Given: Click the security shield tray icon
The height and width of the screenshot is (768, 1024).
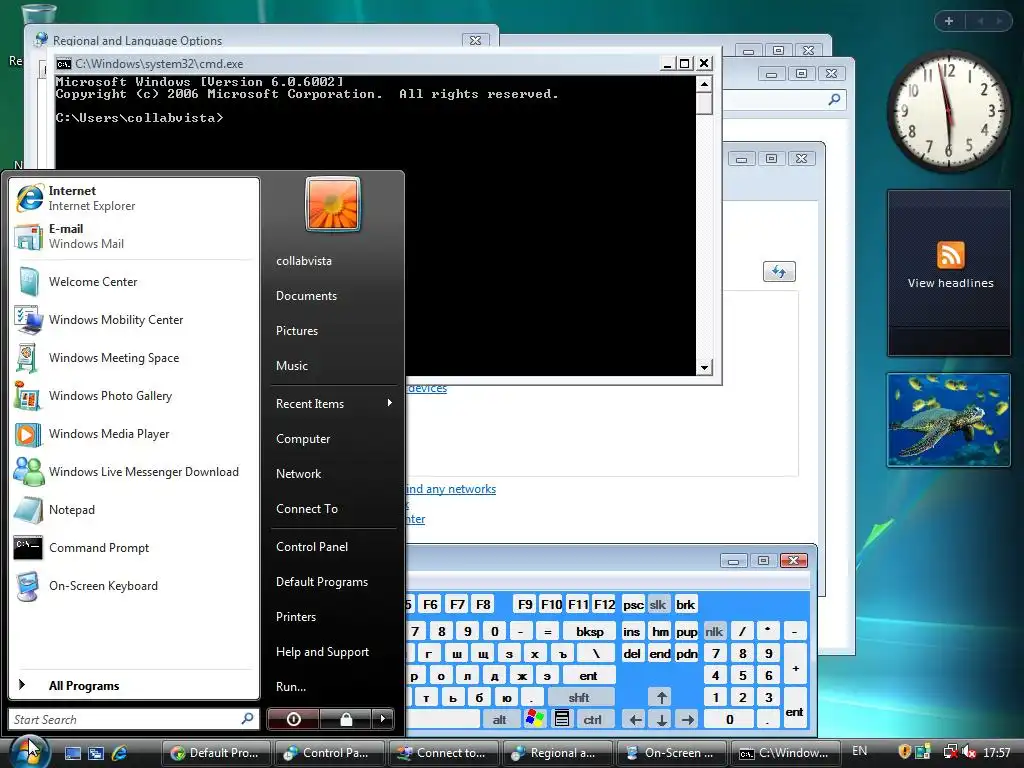Looking at the screenshot, I should click(x=904, y=752).
